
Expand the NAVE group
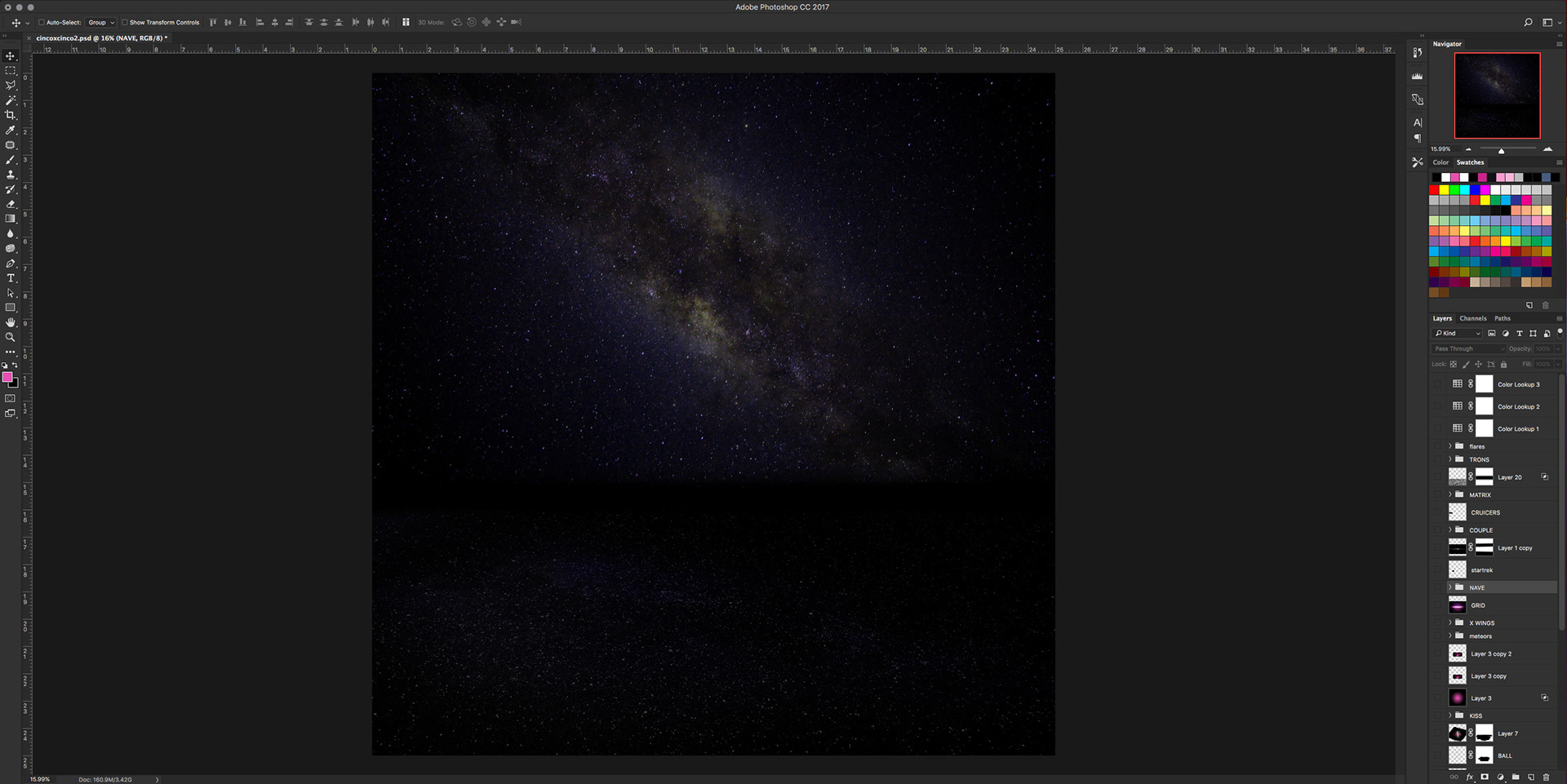[1450, 587]
